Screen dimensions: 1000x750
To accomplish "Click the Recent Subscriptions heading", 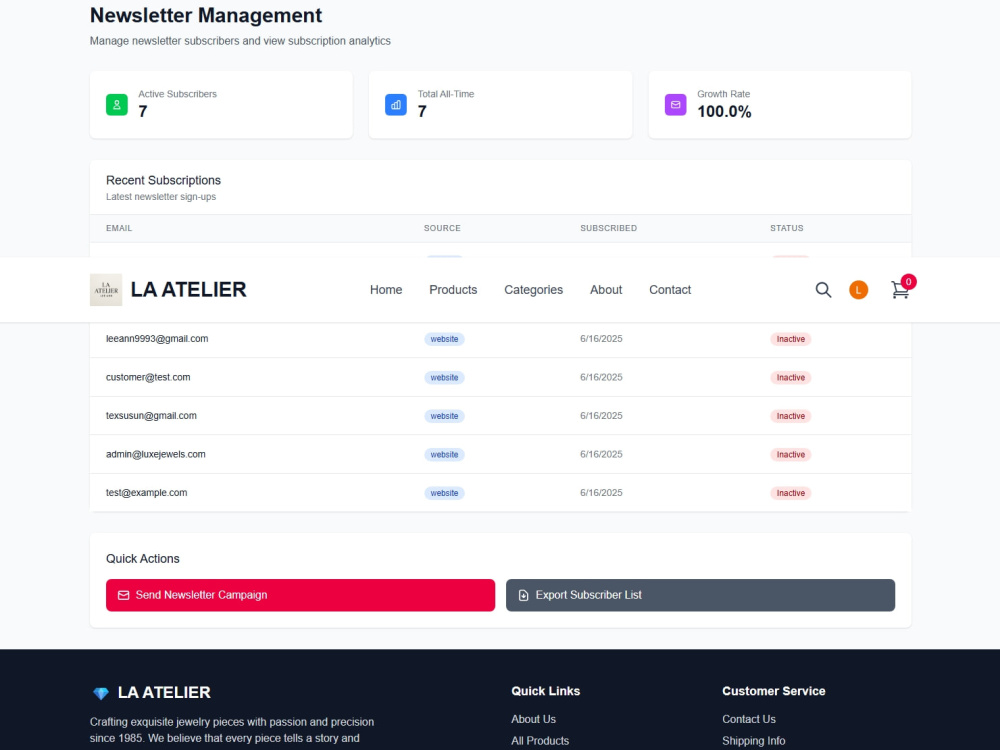I will (x=163, y=180).
